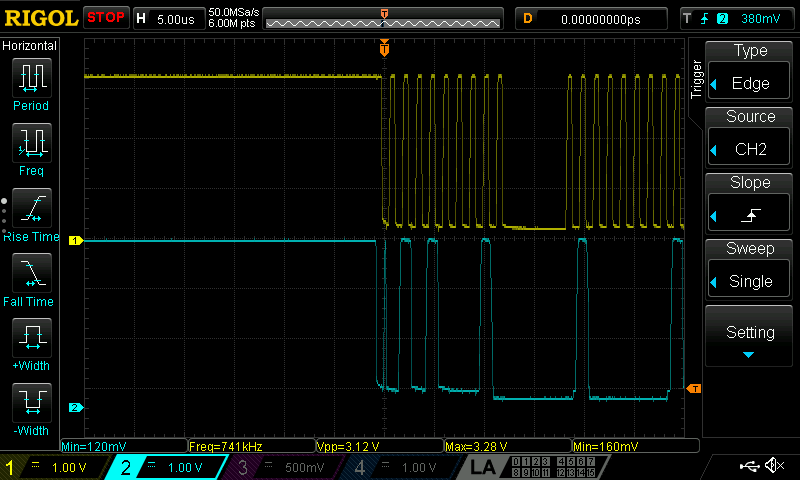The width and height of the screenshot is (800, 480).
Task: Click the 50.0MSa/s sample rate readout
Action: click(x=234, y=12)
